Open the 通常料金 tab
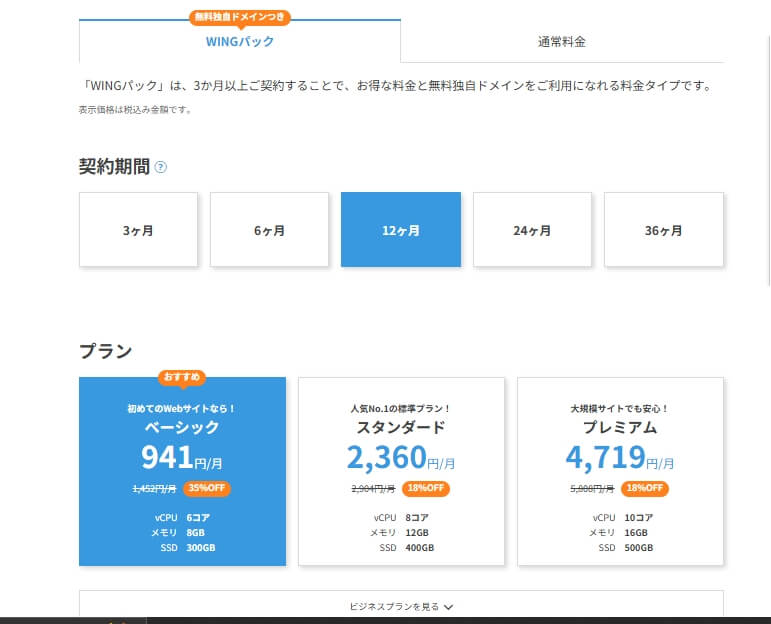Screen dimensions: 771x624 click(x=561, y=42)
